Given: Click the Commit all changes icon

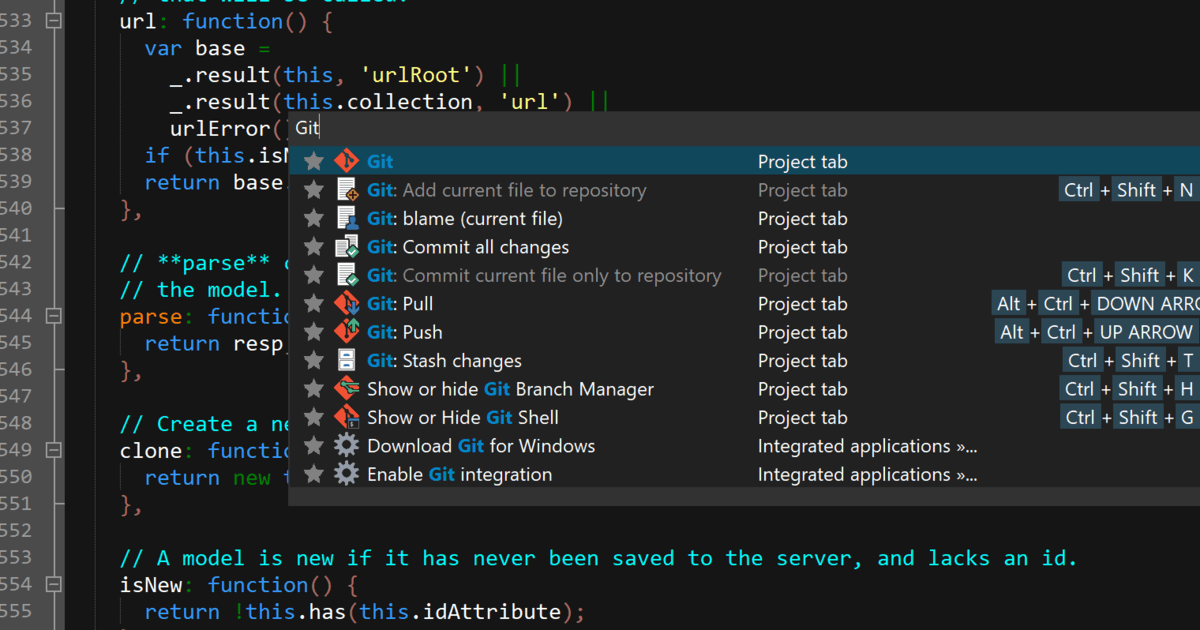Looking at the screenshot, I should 346,247.
